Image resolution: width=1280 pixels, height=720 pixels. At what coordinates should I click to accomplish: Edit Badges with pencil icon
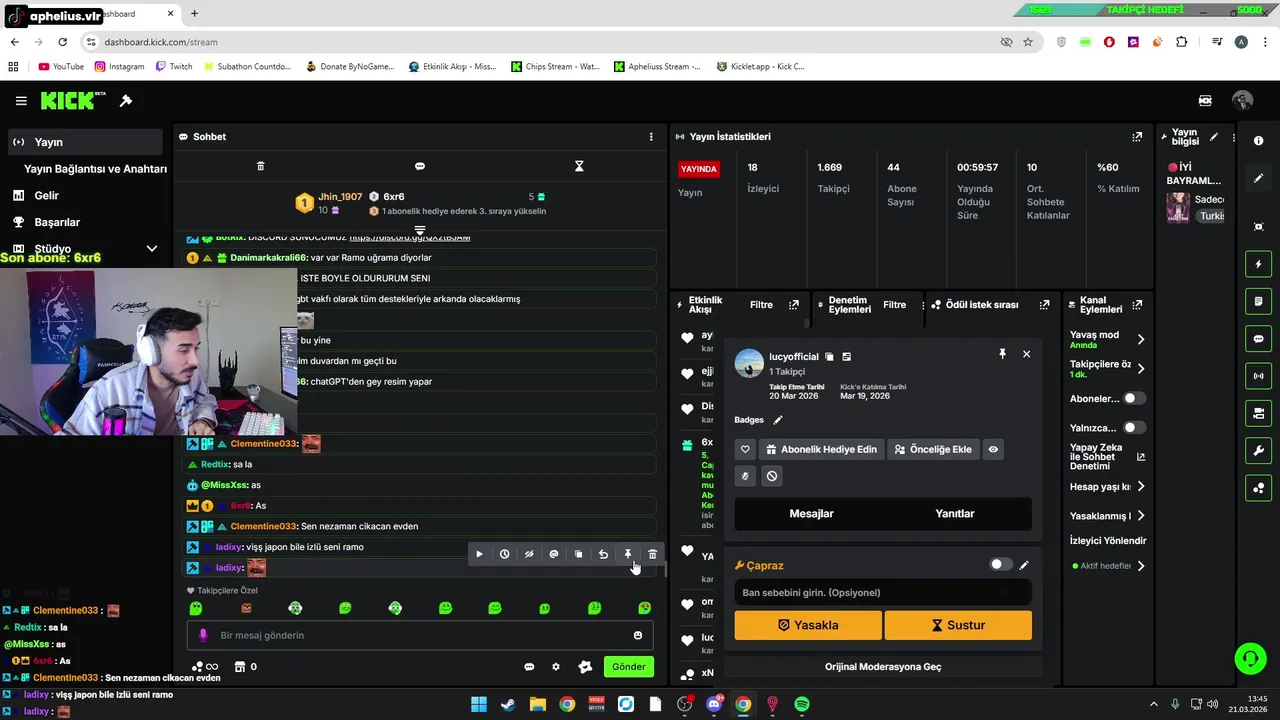tap(778, 420)
